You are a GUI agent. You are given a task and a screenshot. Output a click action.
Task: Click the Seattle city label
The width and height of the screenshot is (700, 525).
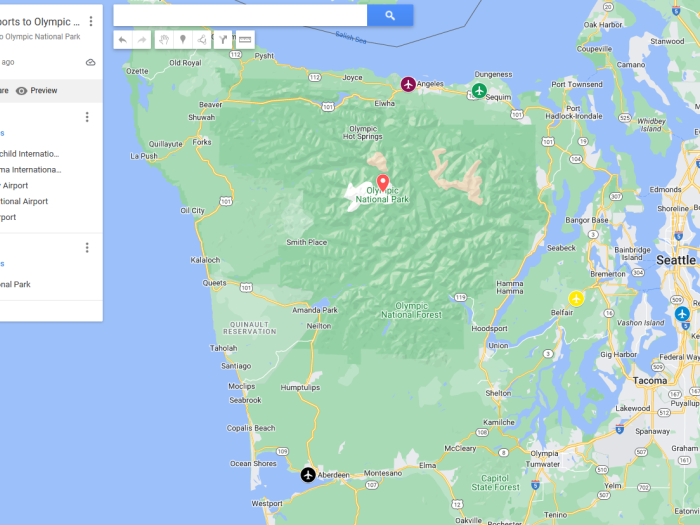click(x=675, y=260)
